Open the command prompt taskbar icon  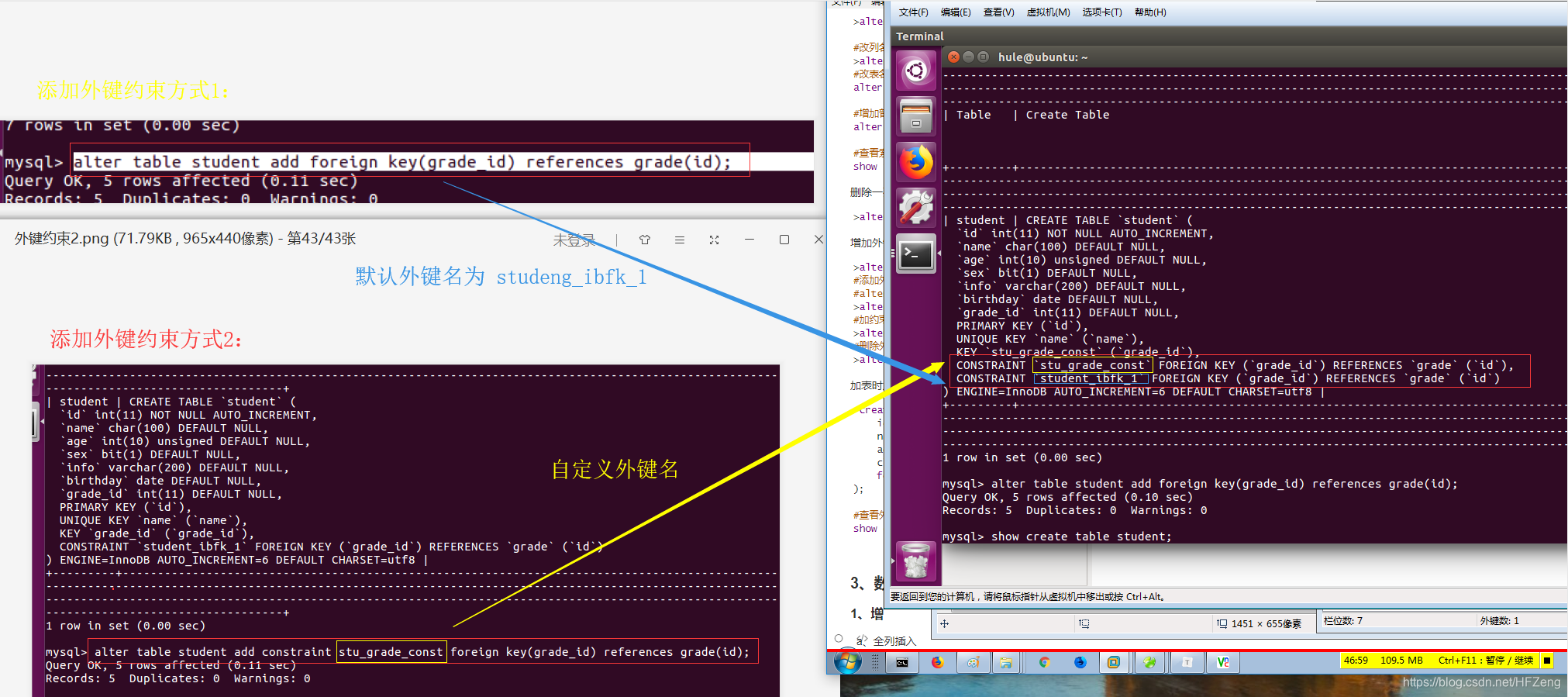pos(902,662)
